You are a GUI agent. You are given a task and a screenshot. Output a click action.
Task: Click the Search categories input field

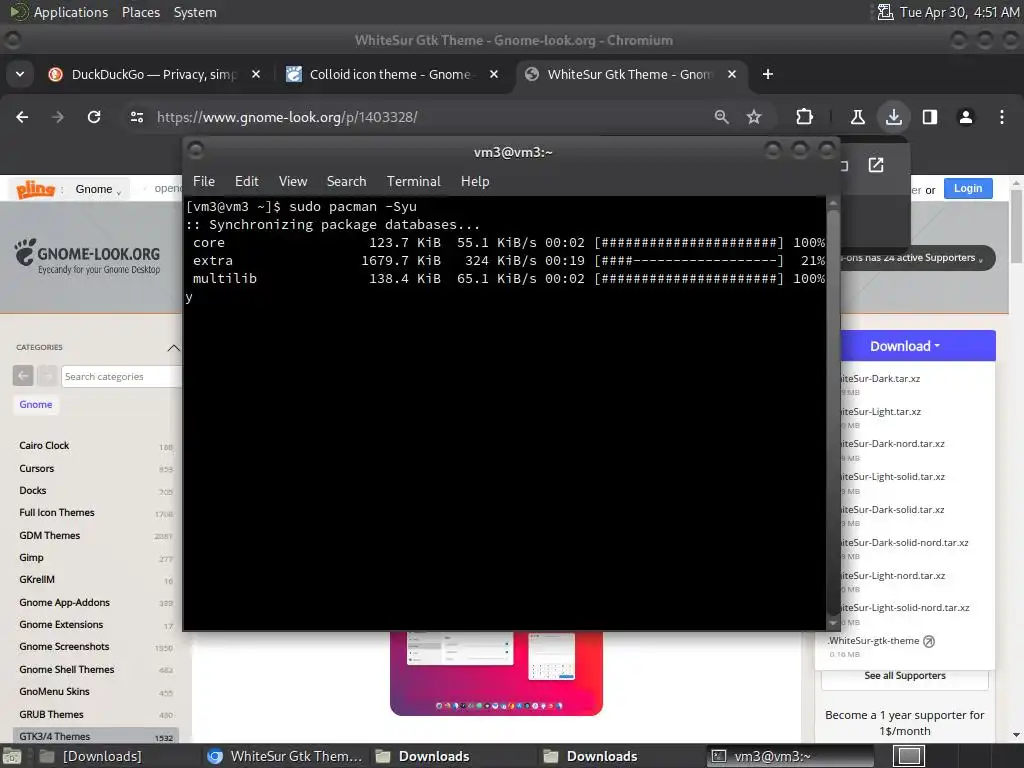pos(121,376)
